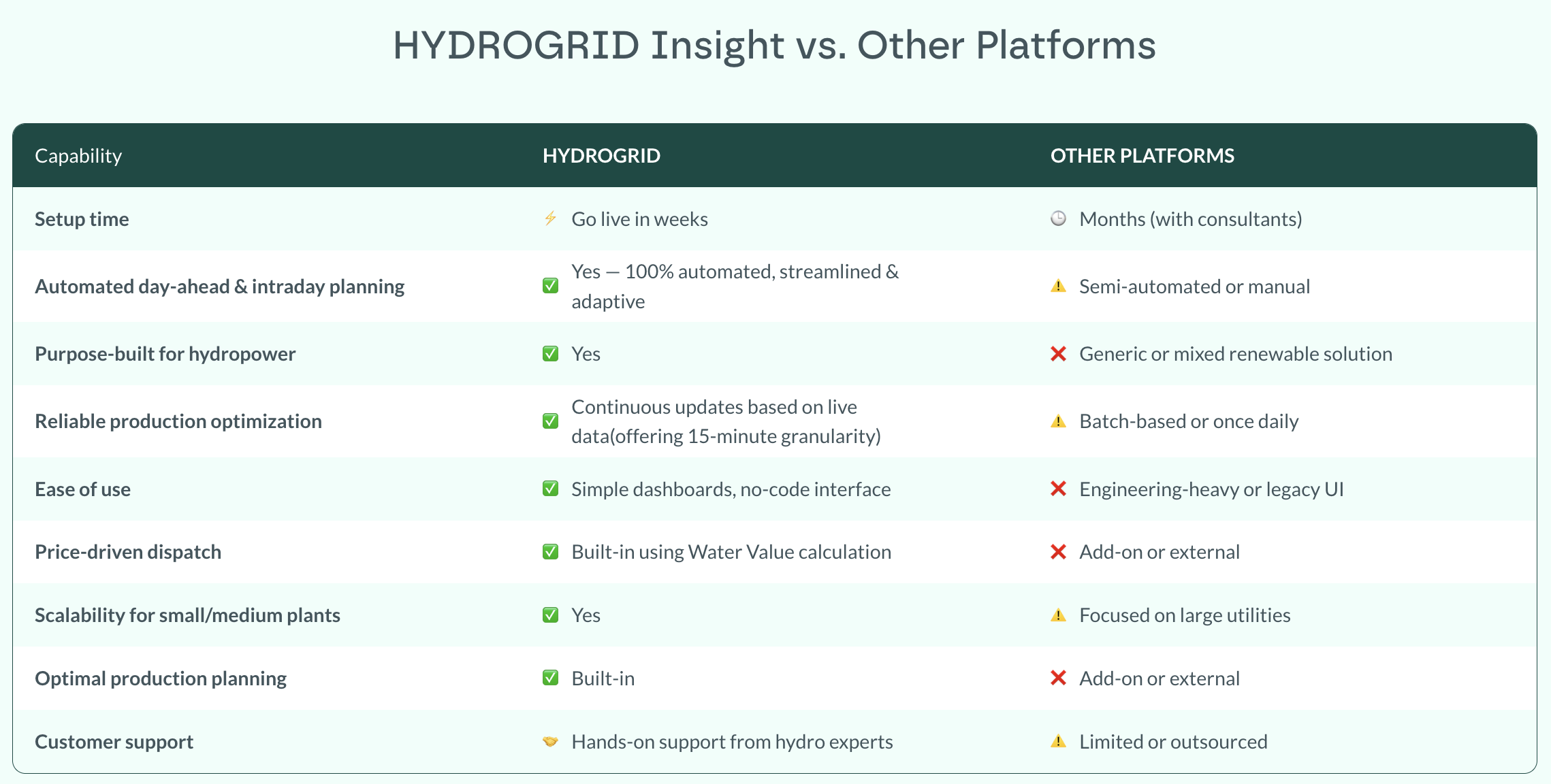Click the handshake icon in the Customer support row
Image resolution: width=1551 pixels, height=784 pixels.
click(550, 741)
